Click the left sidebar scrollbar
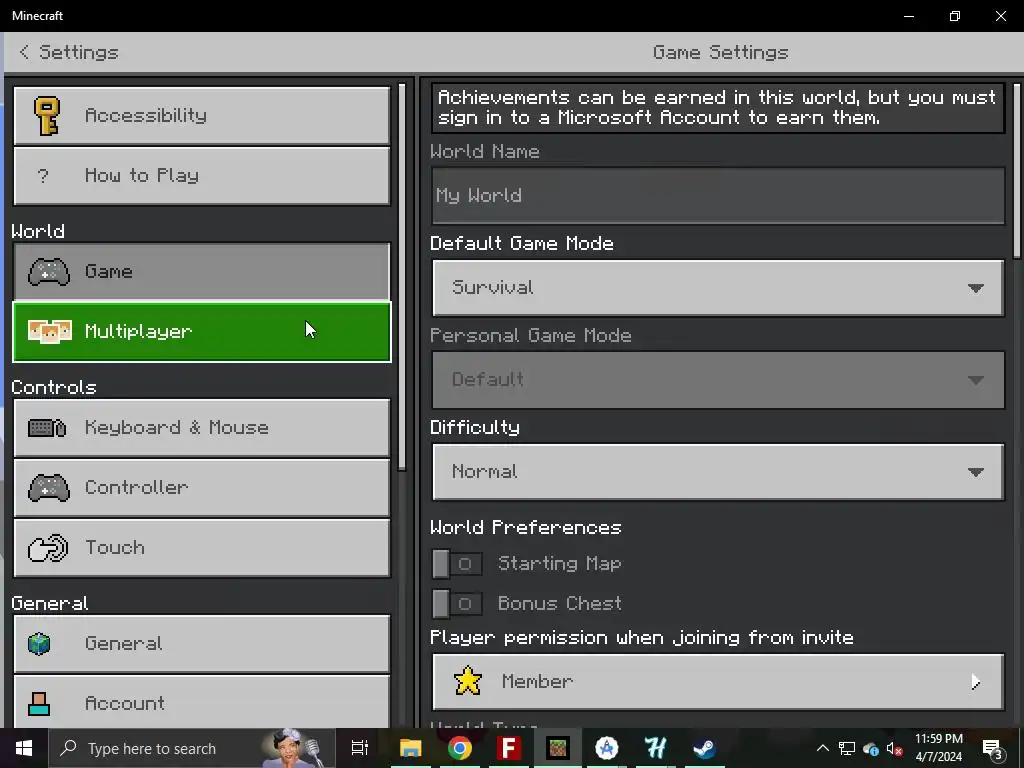Viewport: 1024px width, 768px height. 402,277
